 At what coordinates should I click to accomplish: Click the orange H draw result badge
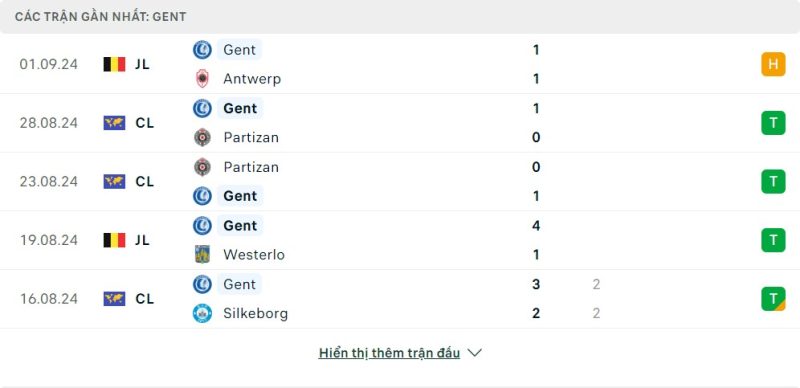click(773, 64)
